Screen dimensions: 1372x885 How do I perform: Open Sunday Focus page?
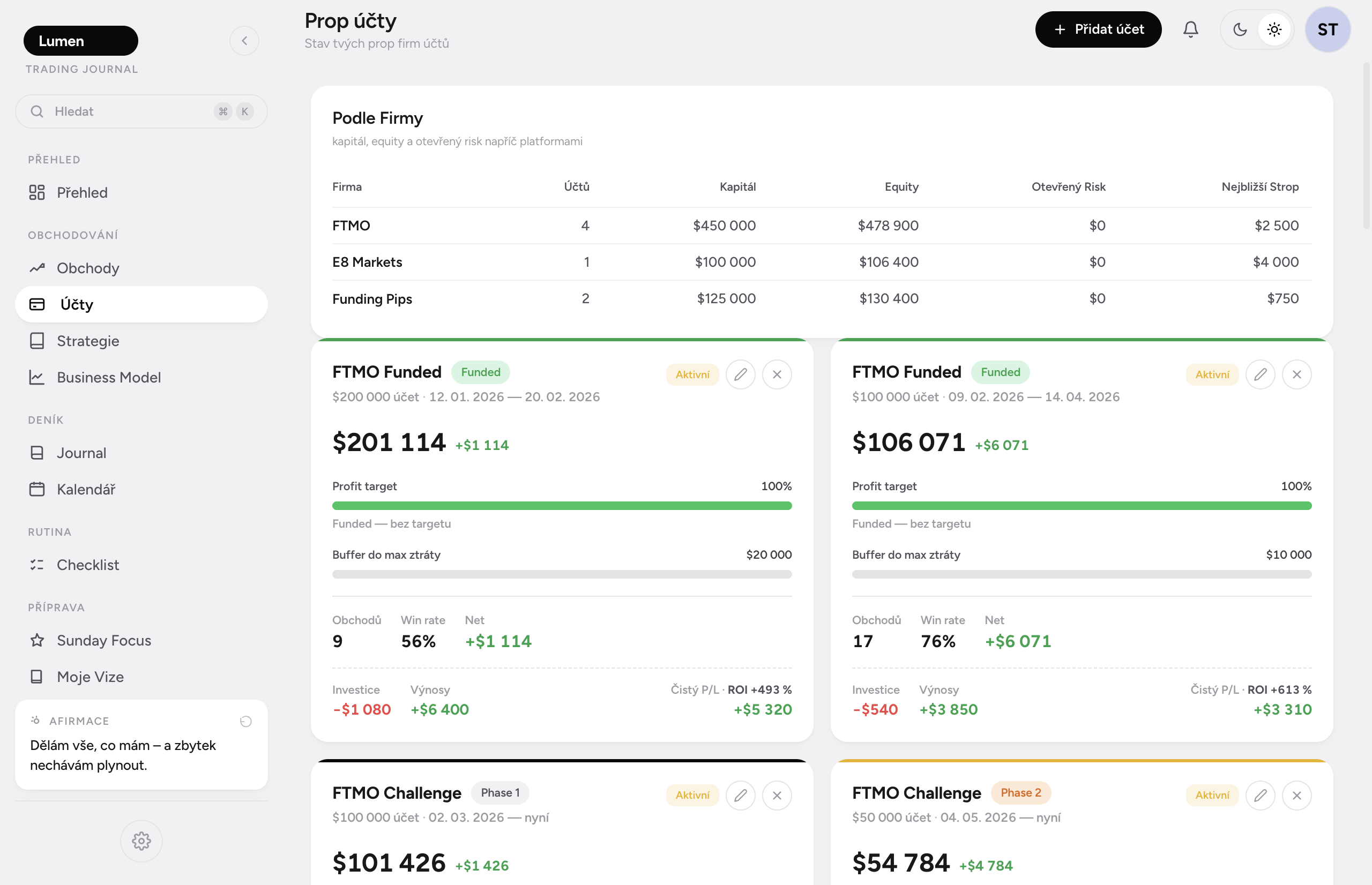point(141,641)
